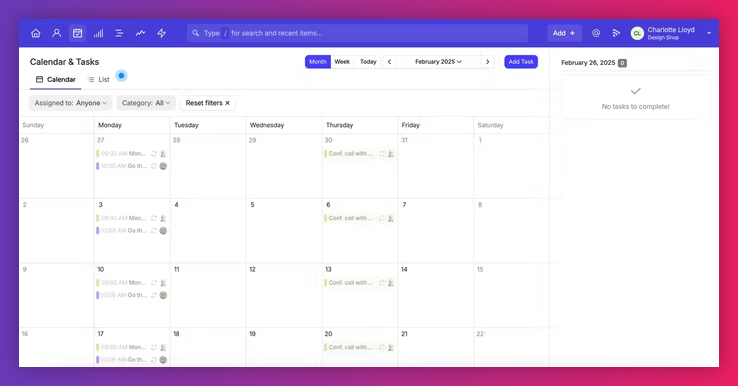This screenshot has height=386, width=738.
Task: Click gray assignee avatar on Monday 17 Go th... event
Action: click(x=163, y=360)
